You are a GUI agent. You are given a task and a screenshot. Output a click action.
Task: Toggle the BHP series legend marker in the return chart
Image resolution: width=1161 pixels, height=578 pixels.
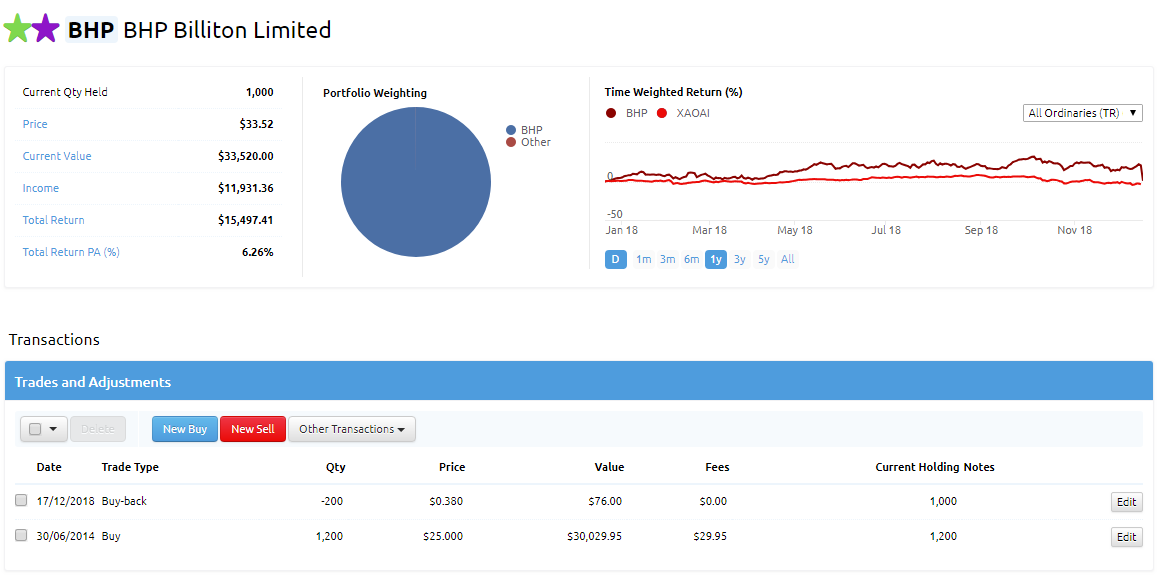click(612, 113)
